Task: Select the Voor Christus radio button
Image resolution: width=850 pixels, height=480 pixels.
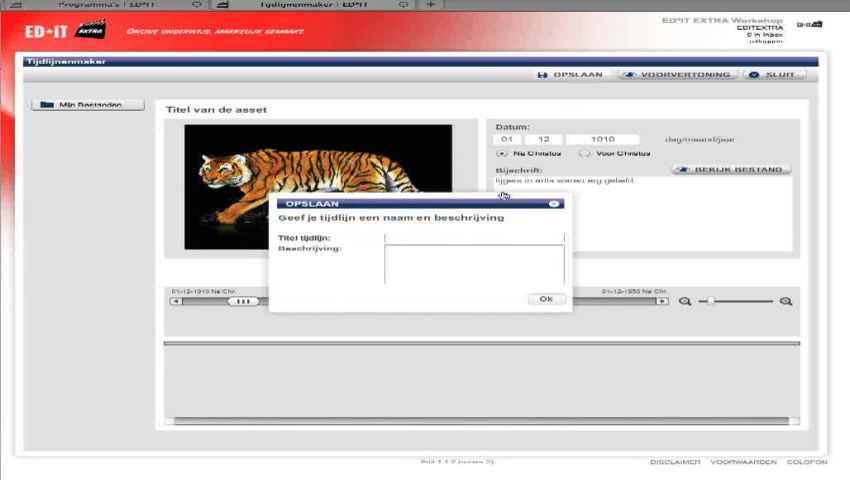Action: pos(584,153)
